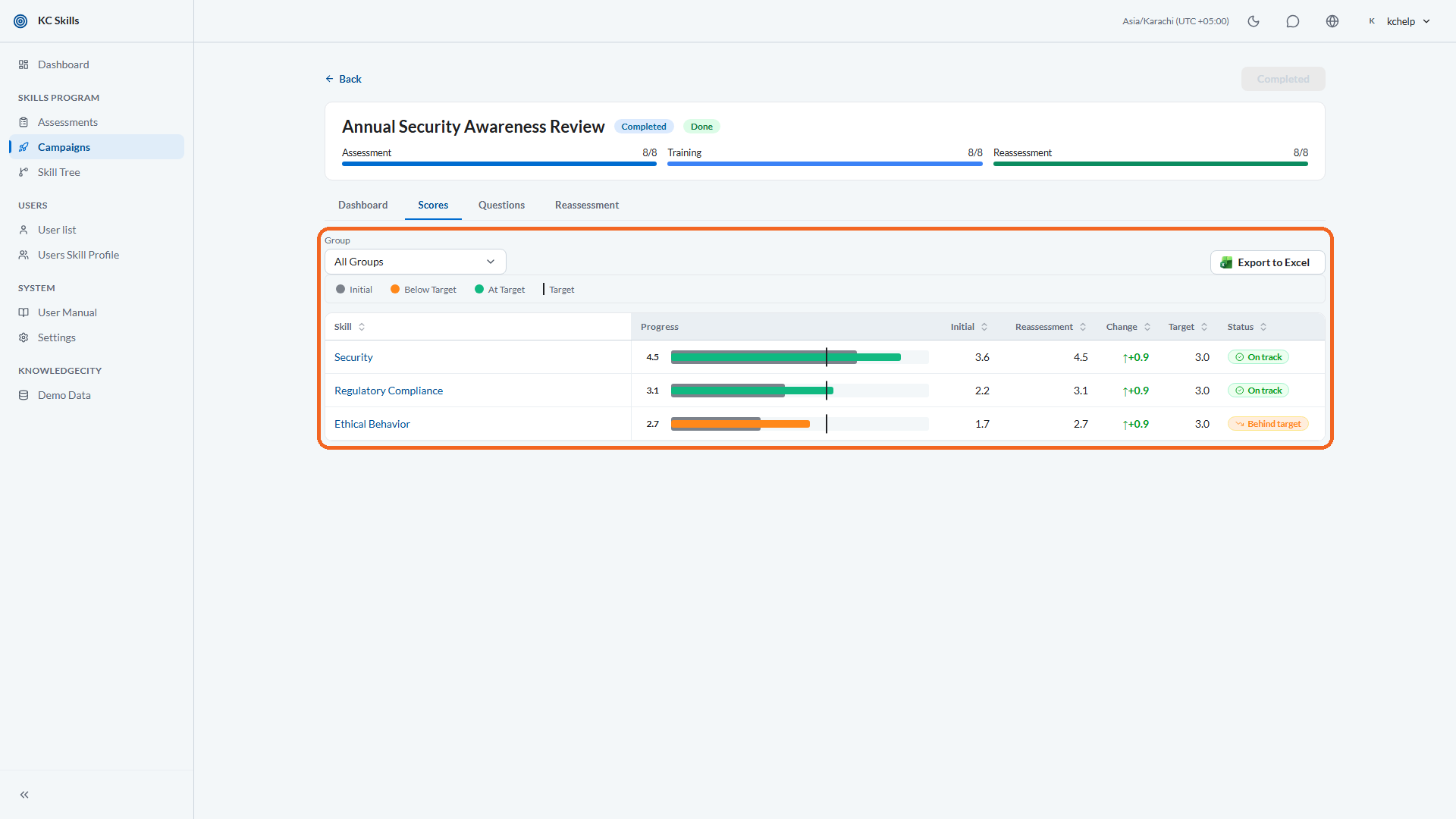Click Export to Excel button
Screen dimensions: 1456x819
[x=1267, y=262]
